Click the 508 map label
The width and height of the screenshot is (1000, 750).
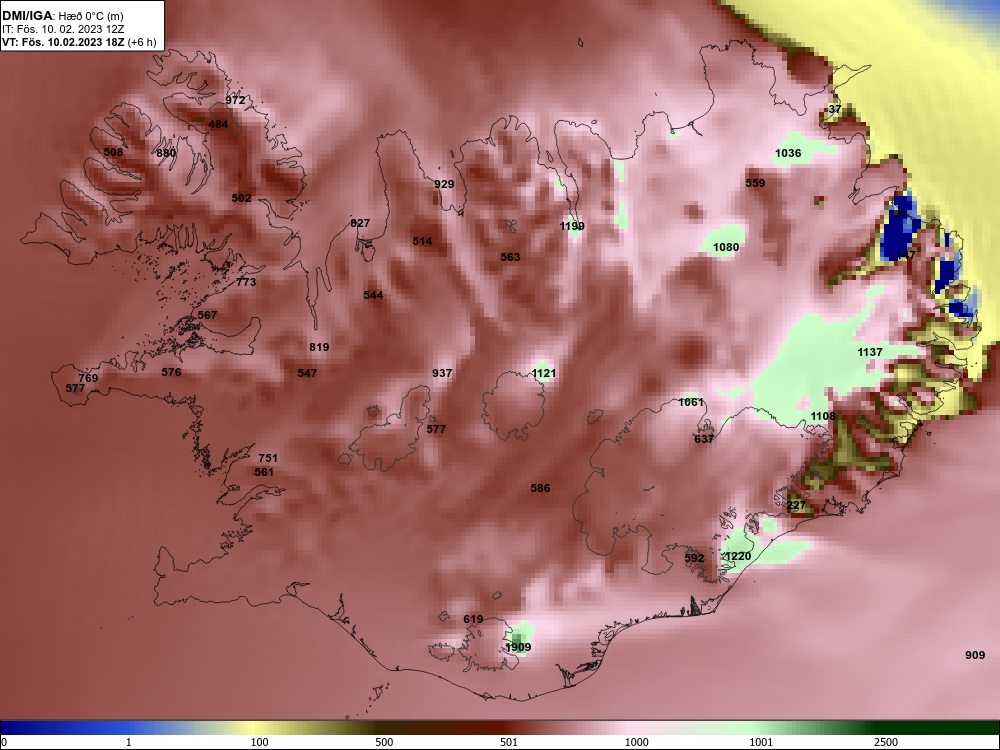pos(113,152)
